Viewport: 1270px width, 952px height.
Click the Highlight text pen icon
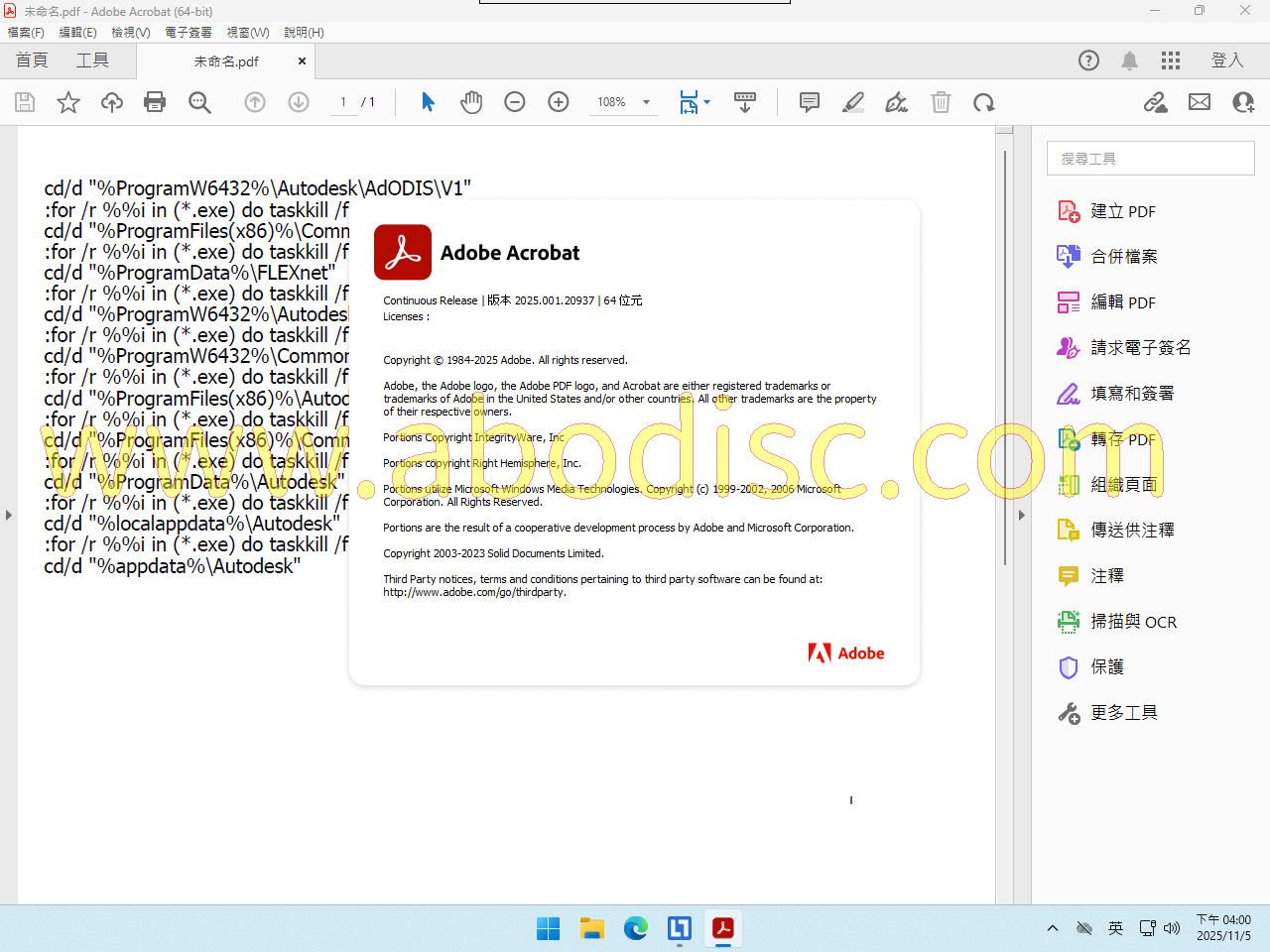[x=852, y=102]
